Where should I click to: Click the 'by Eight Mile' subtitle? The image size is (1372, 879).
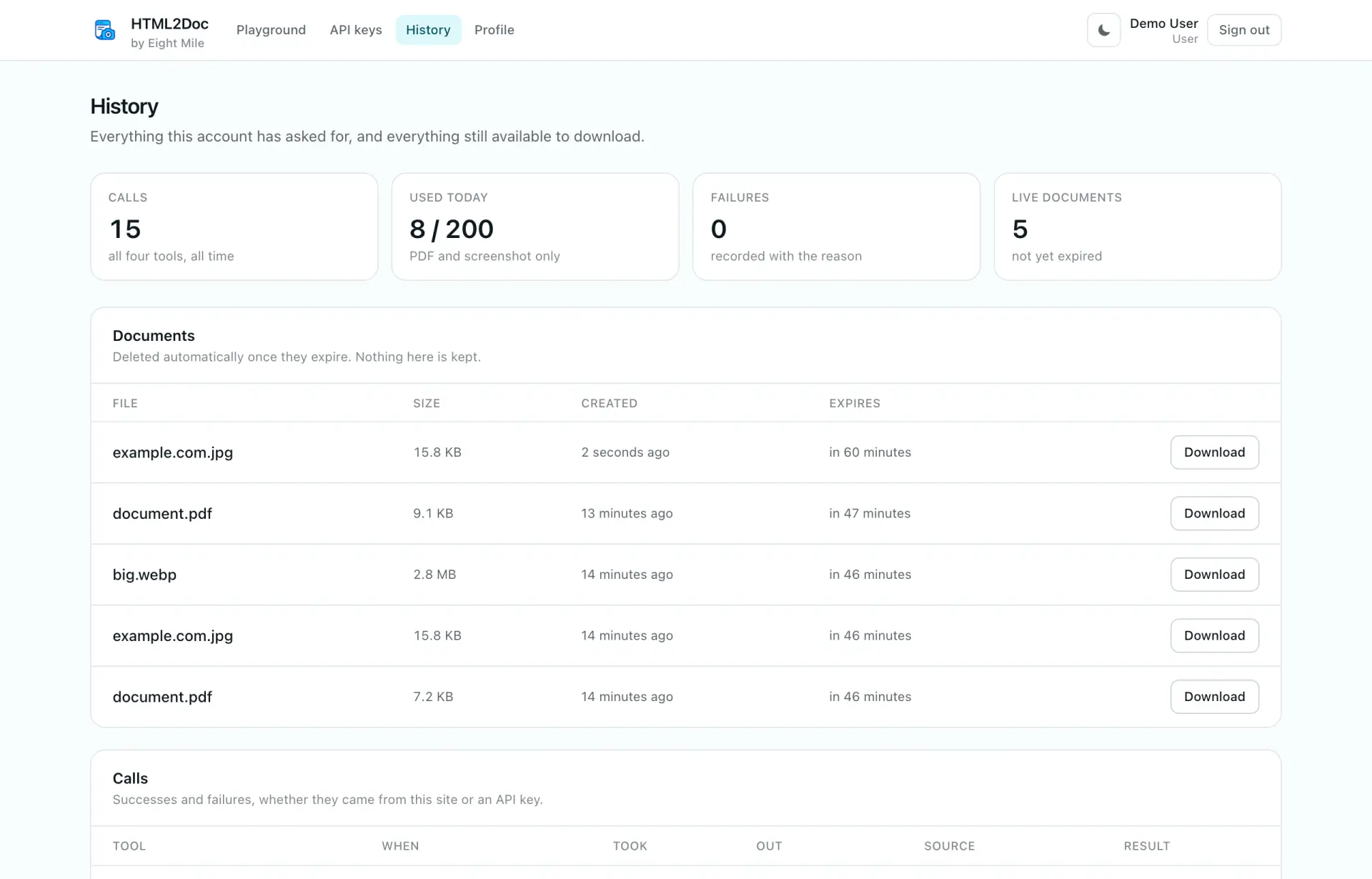pyautogui.click(x=167, y=43)
